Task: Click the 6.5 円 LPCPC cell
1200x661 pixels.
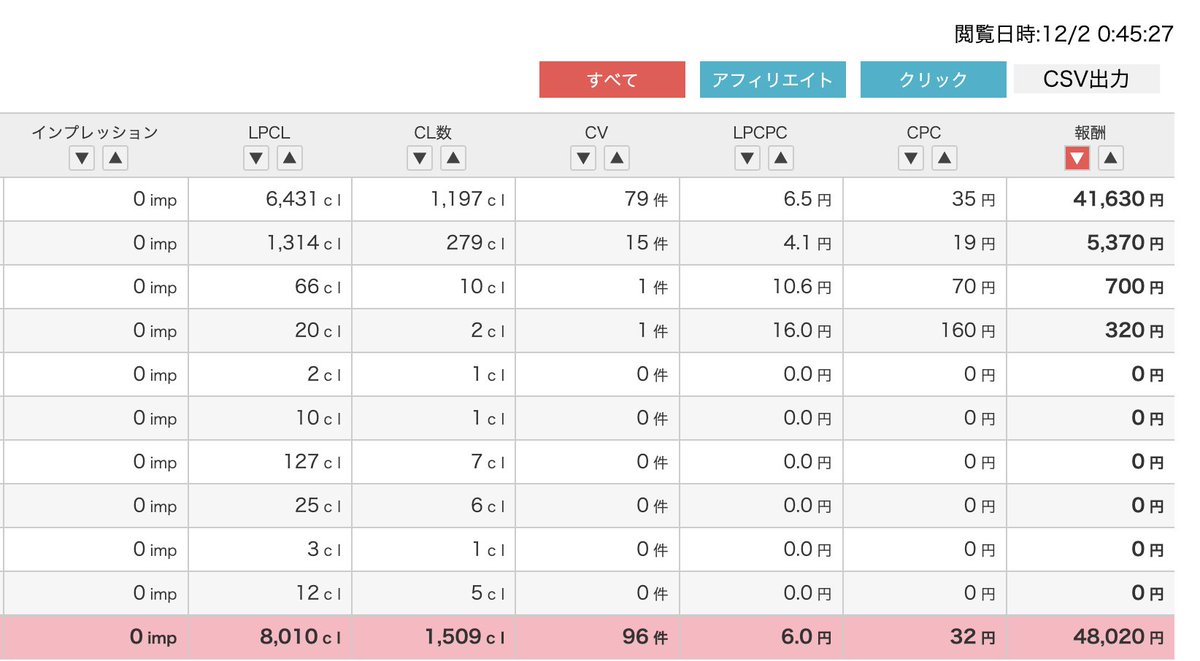Action: pos(761,199)
